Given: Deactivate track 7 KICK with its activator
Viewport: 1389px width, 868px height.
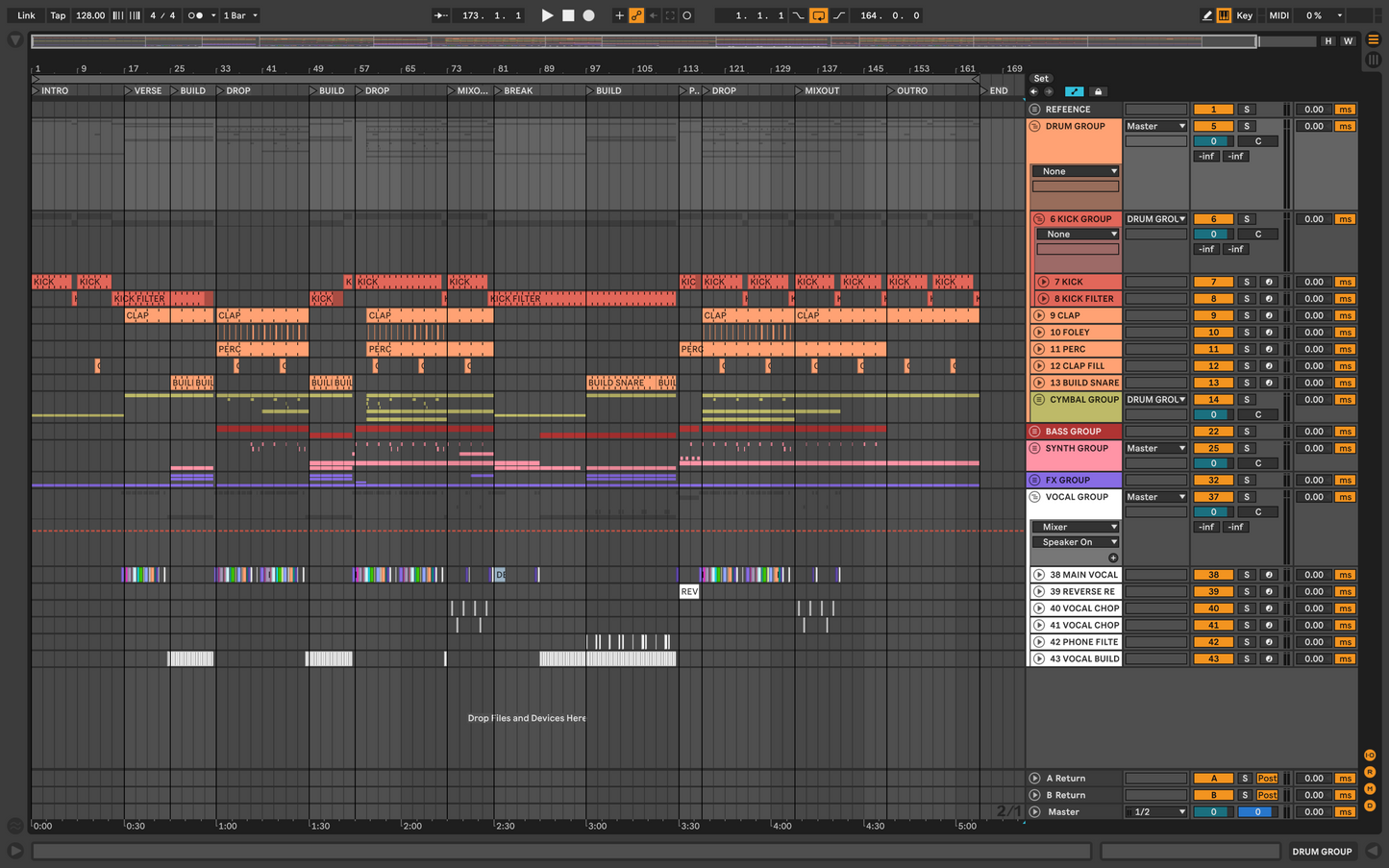Looking at the screenshot, I should [x=1213, y=282].
